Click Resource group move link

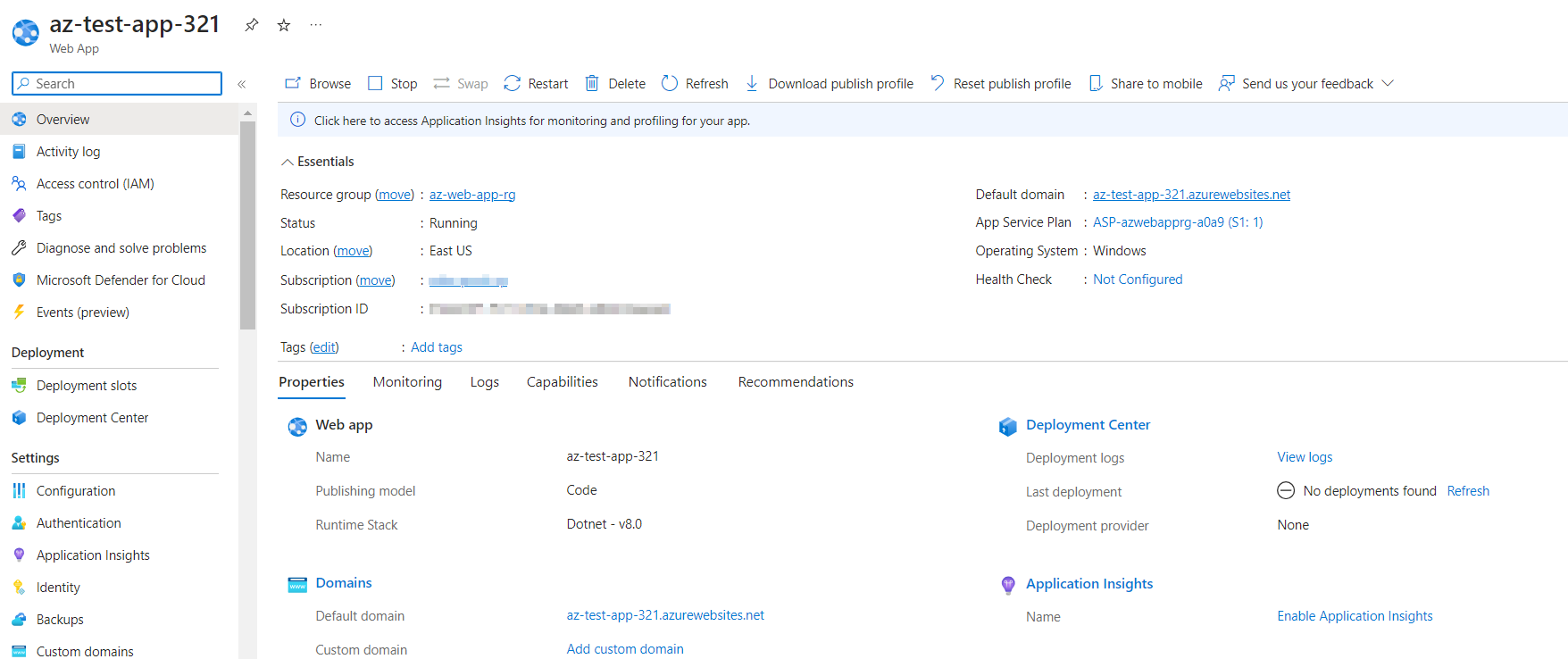pyautogui.click(x=395, y=195)
